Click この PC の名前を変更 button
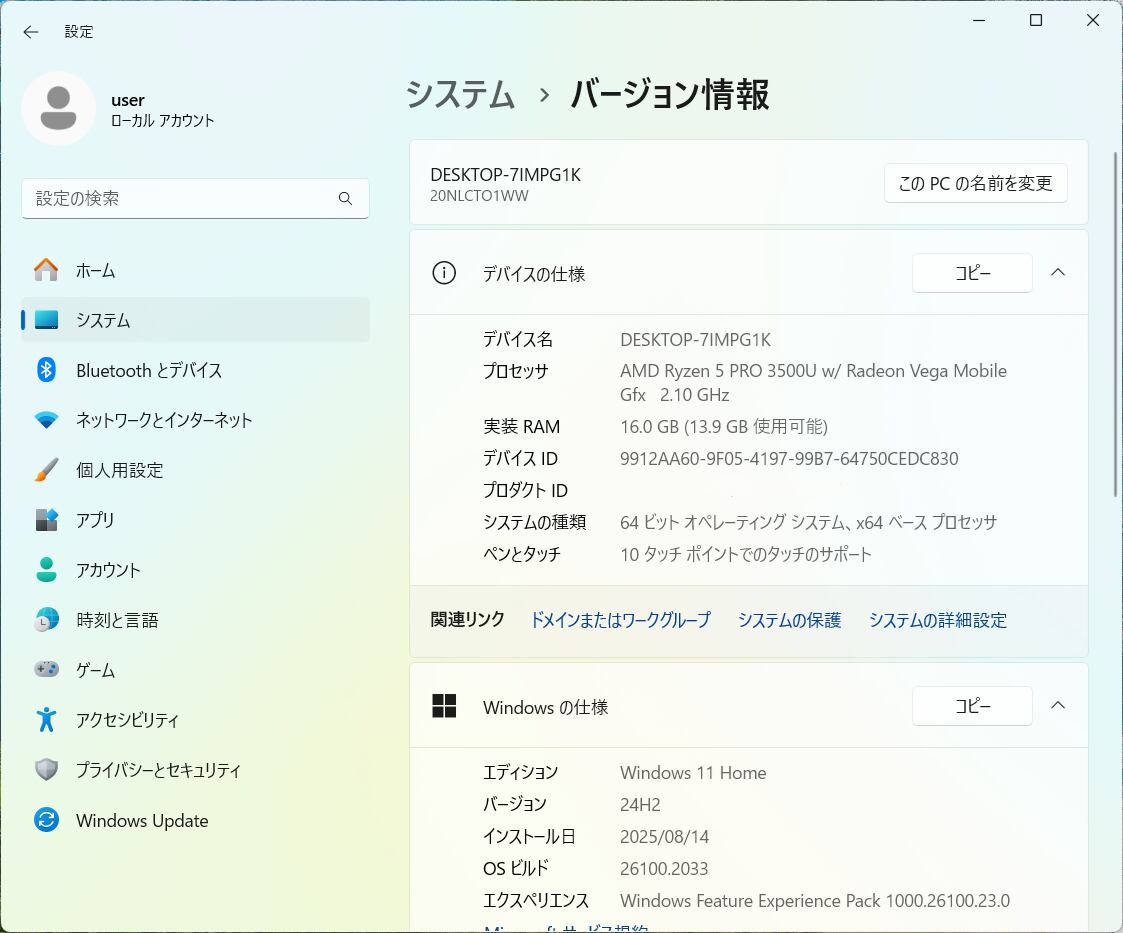The height and width of the screenshot is (933, 1123). [x=975, y=183]
